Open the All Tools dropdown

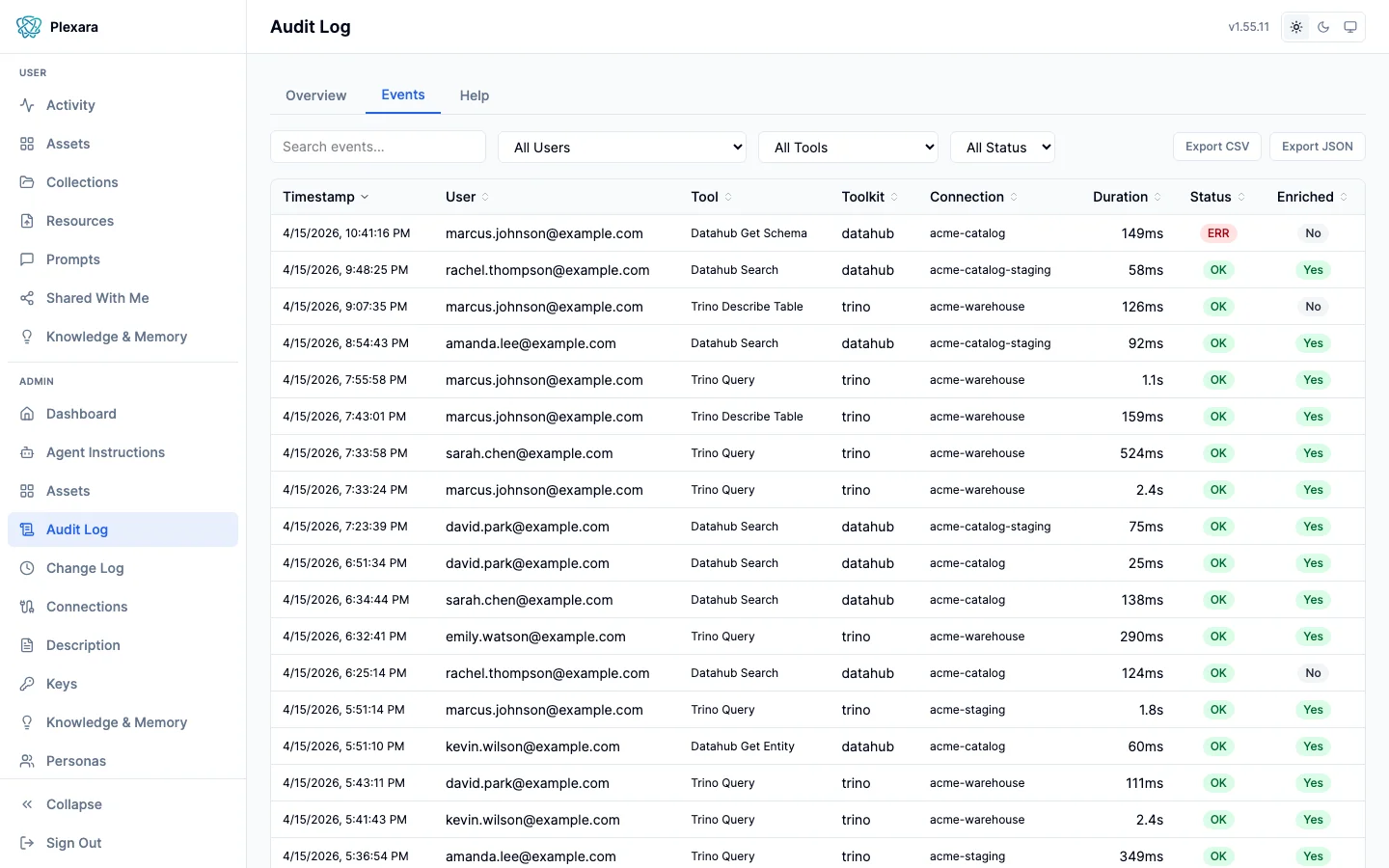(x=848, y=147)
